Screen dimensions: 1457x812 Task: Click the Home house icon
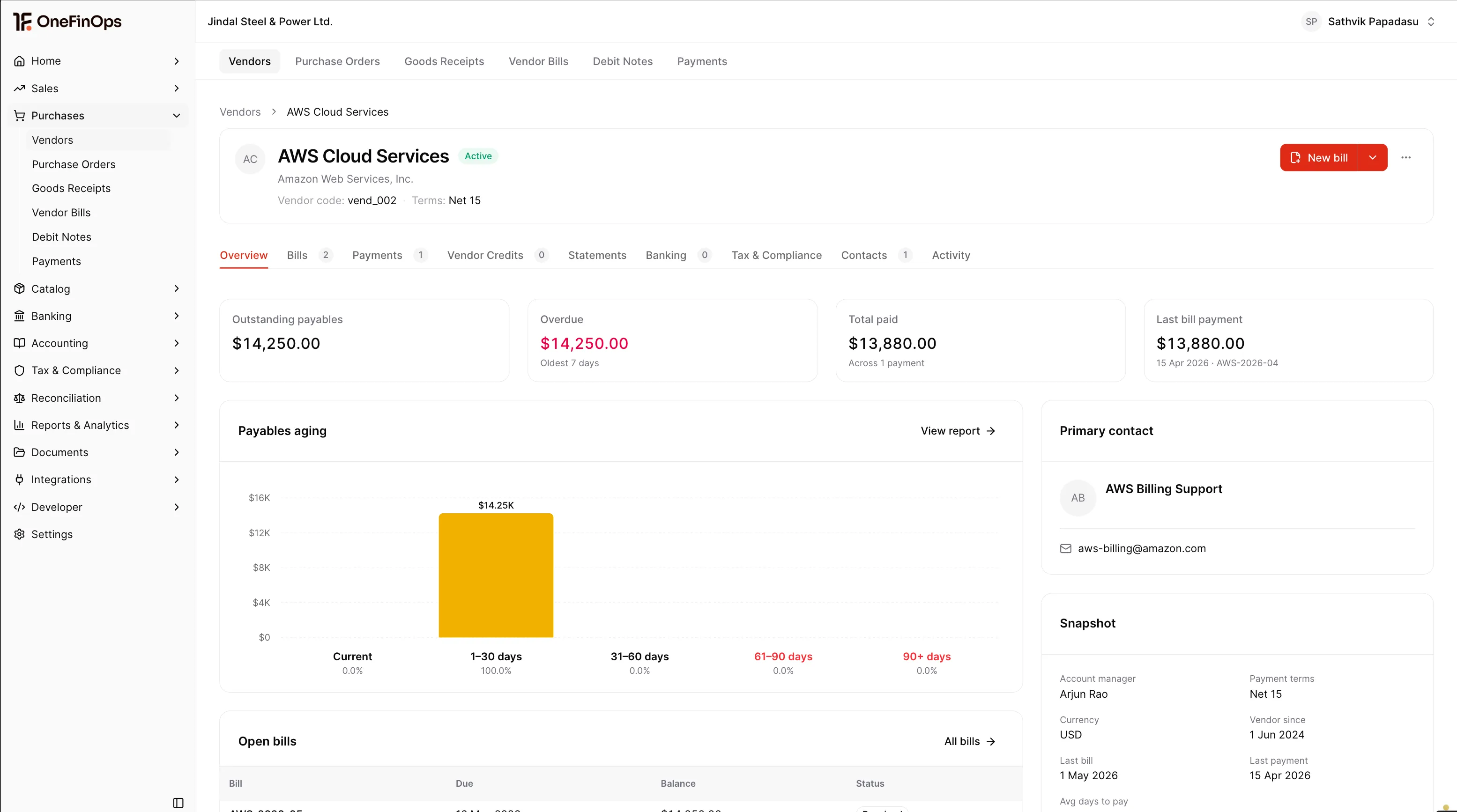(19, 61)
